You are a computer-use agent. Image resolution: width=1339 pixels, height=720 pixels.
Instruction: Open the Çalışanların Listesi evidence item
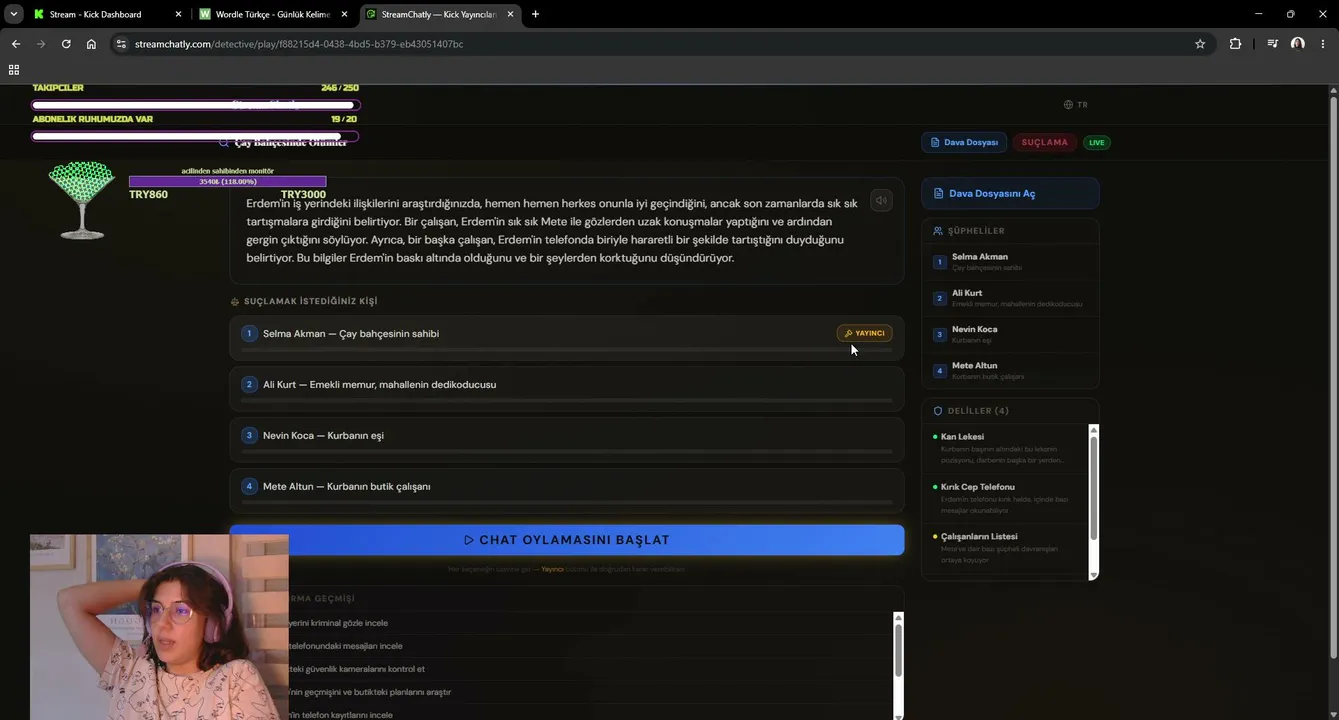coord(1005,548)
